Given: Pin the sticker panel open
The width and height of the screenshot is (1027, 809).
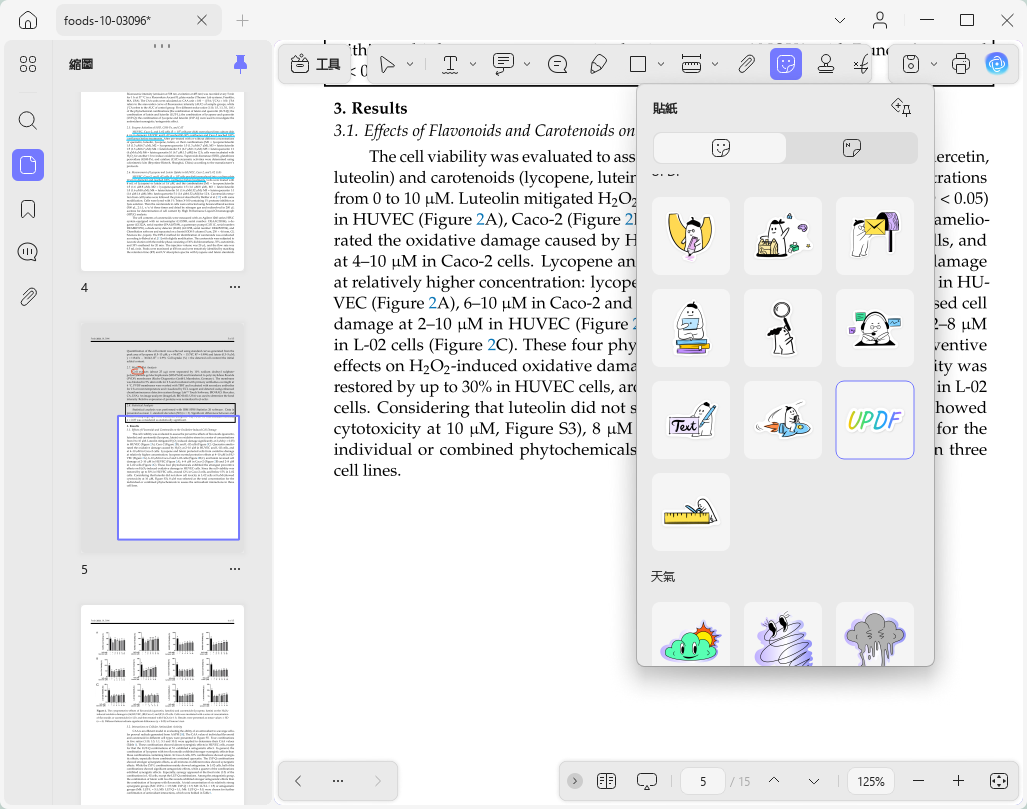Looking at the screenshot, I should point(901,107).
